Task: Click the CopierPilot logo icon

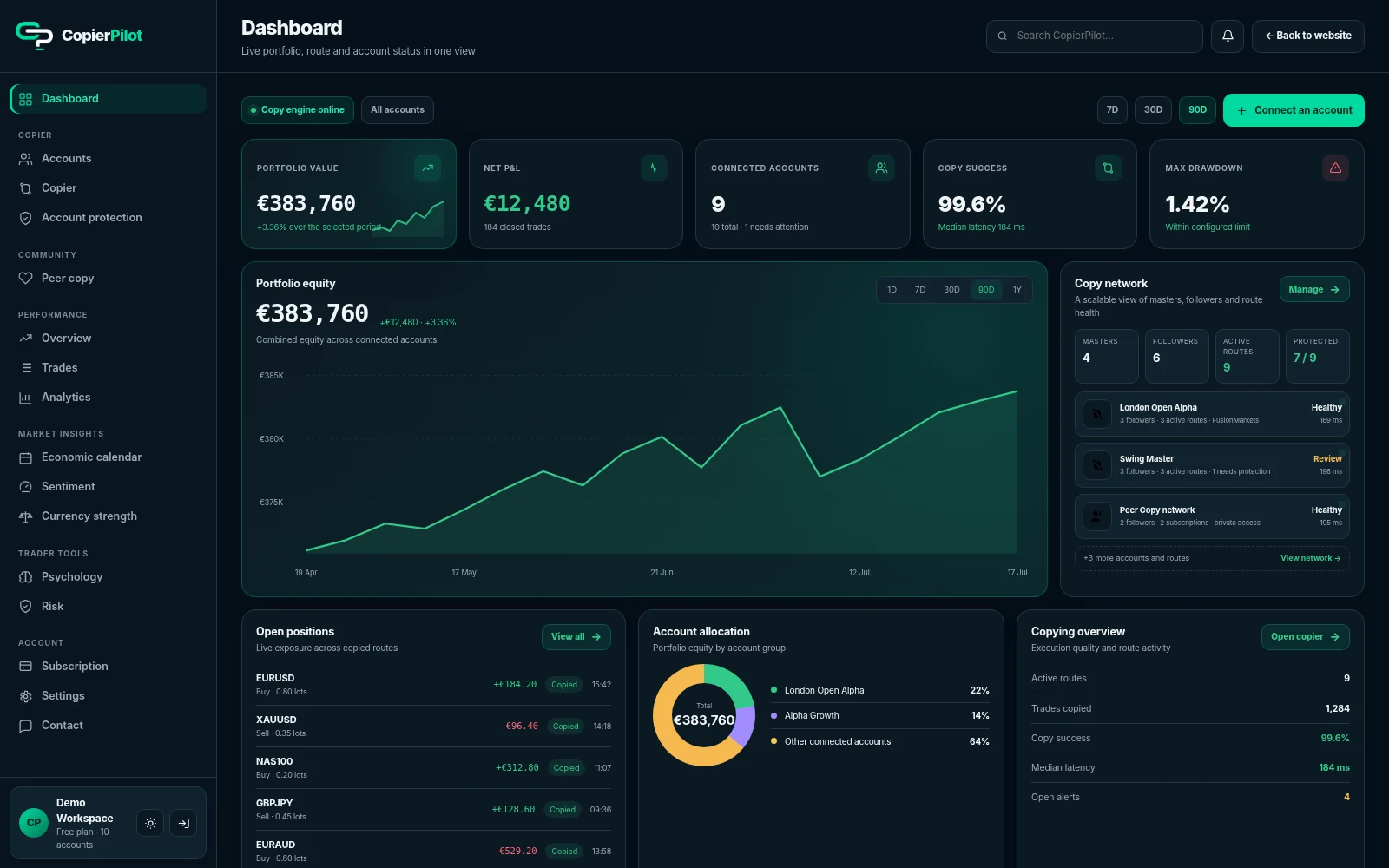Action: point(34,36)
